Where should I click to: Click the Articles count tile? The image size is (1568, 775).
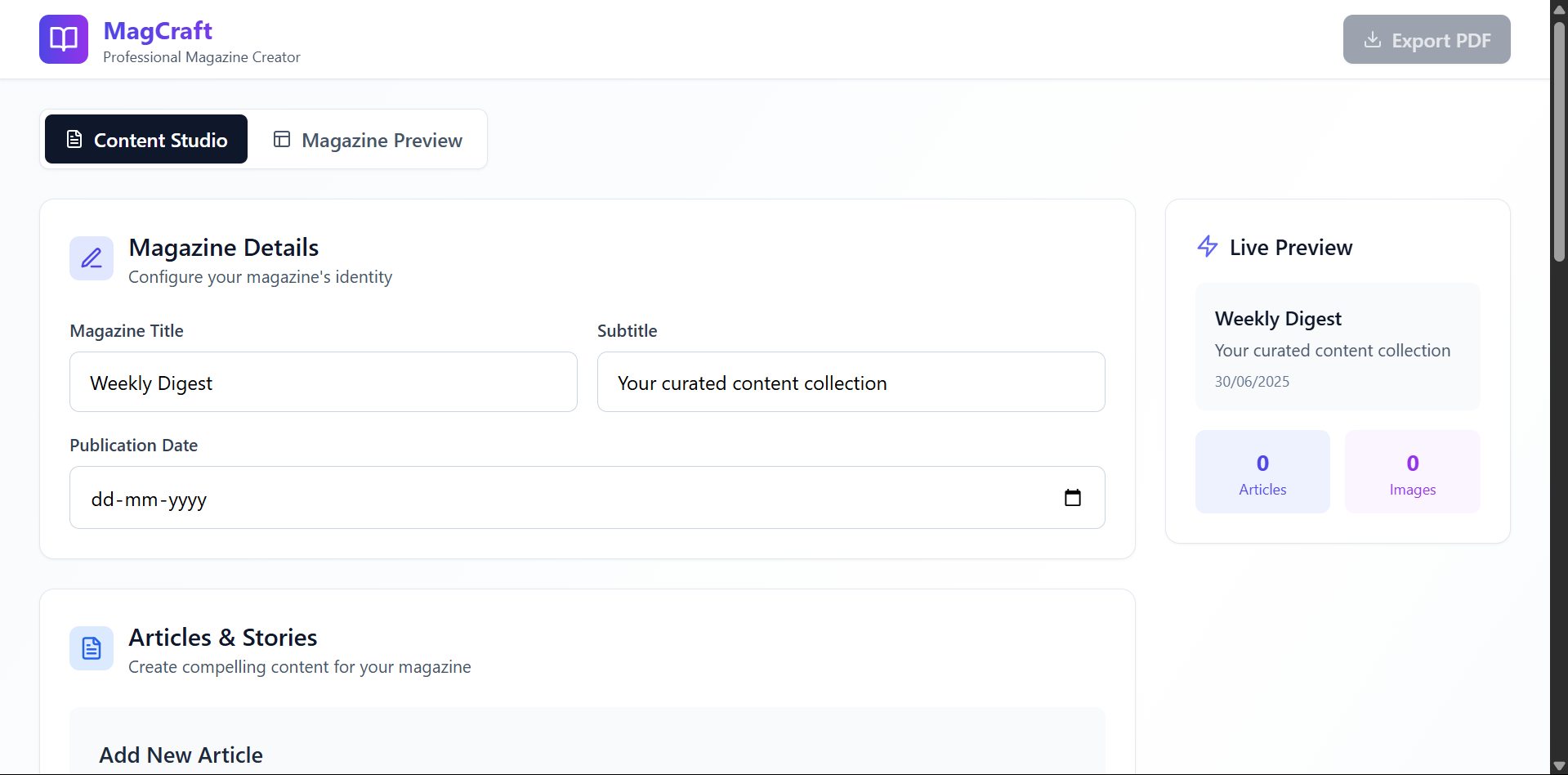[x=1262, y=472]
